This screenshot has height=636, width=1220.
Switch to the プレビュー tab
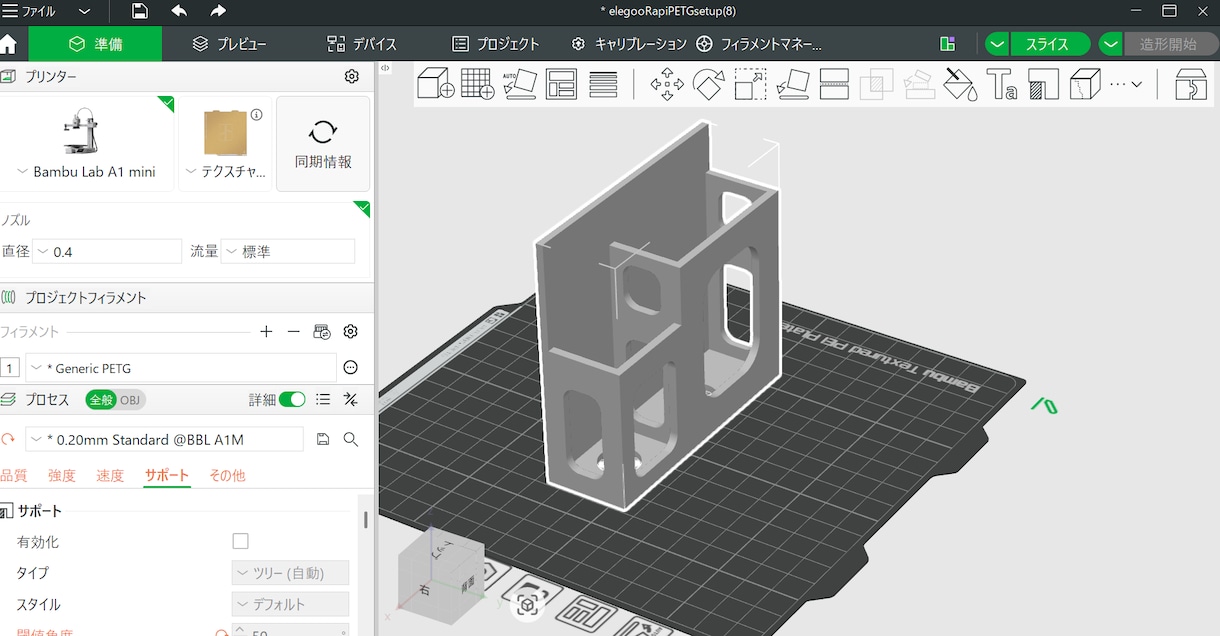(x=230, y=44)
